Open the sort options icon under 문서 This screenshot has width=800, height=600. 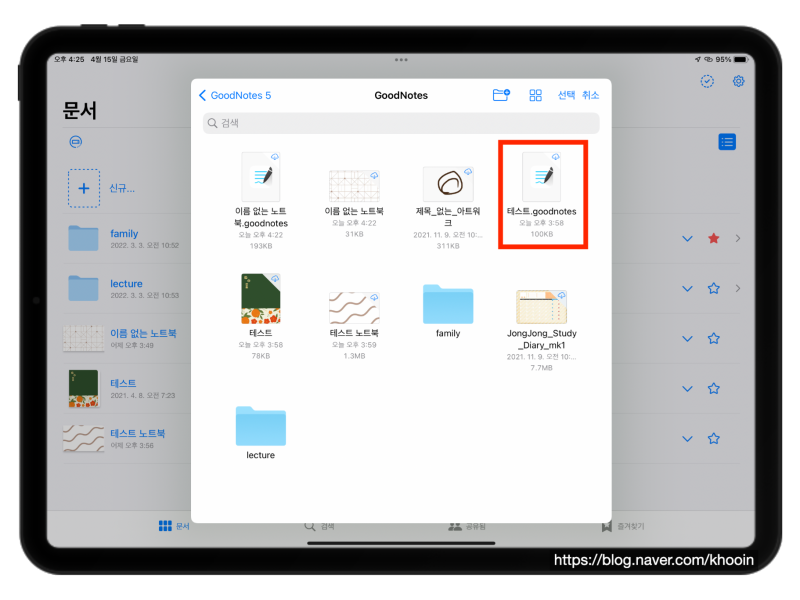[76, 141]
